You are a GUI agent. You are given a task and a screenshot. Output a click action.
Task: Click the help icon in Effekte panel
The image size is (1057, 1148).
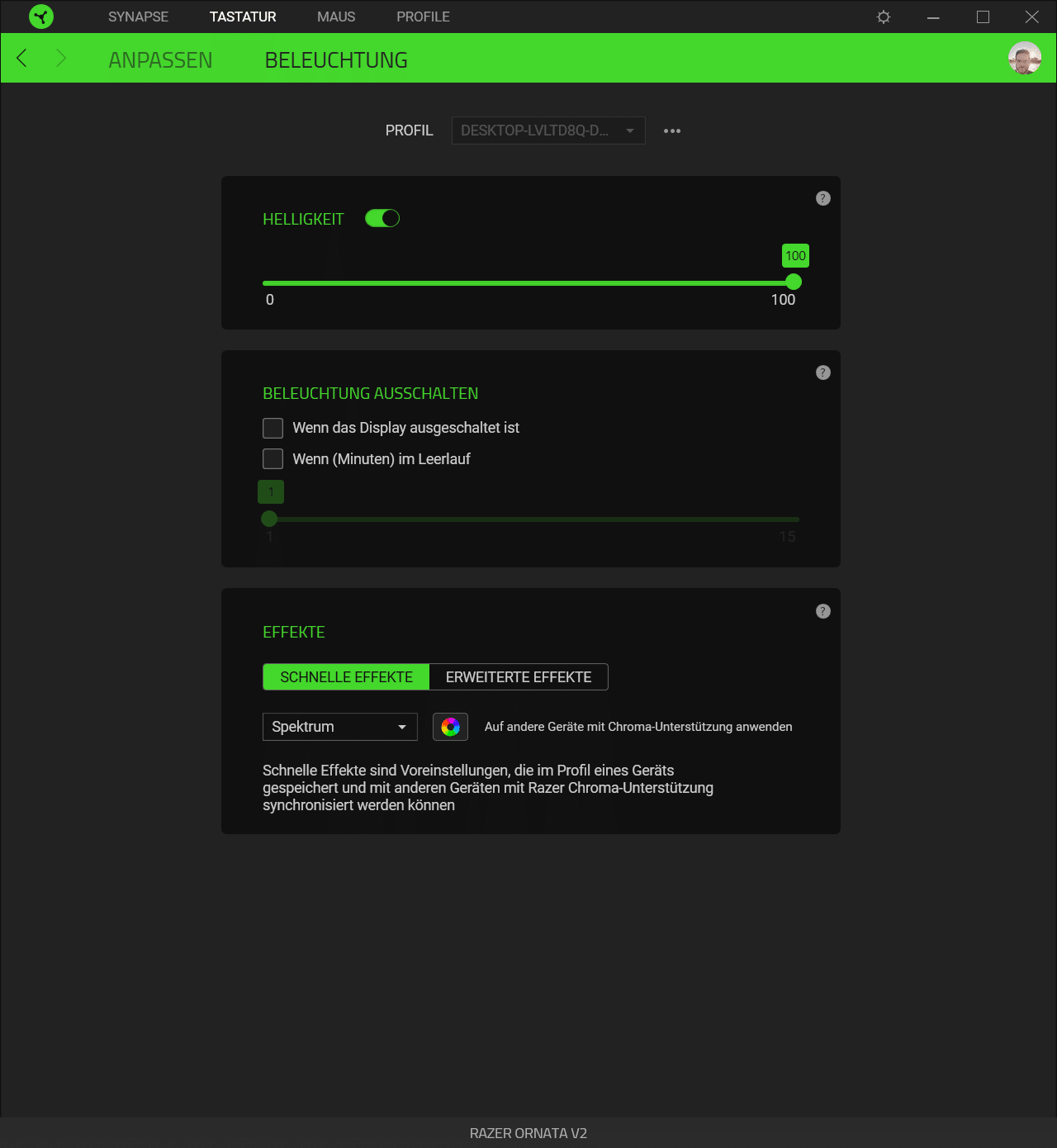[822, 611]
